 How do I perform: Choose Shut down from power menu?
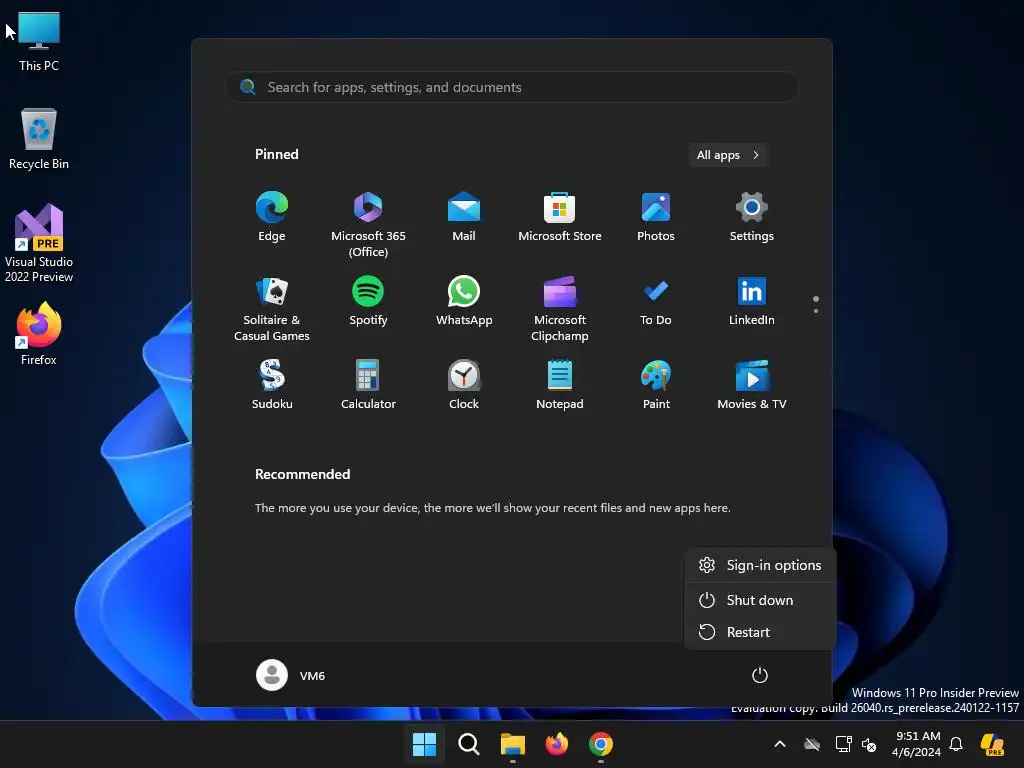point(760,600)
